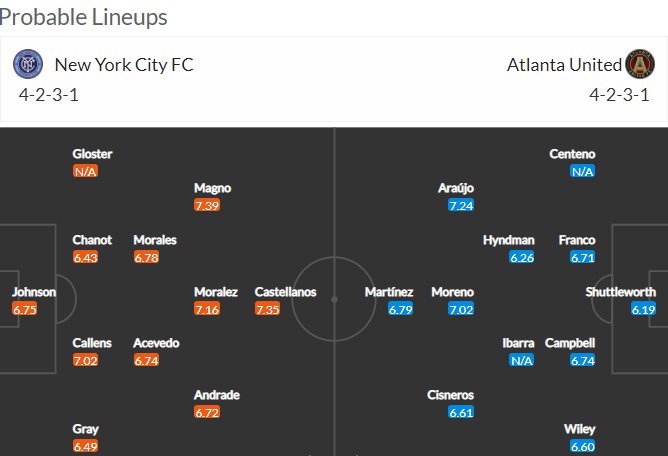Click the New York City FC crest icon
Screen dimensions: 668x456
pyautogui.click(x=28, y=64)
